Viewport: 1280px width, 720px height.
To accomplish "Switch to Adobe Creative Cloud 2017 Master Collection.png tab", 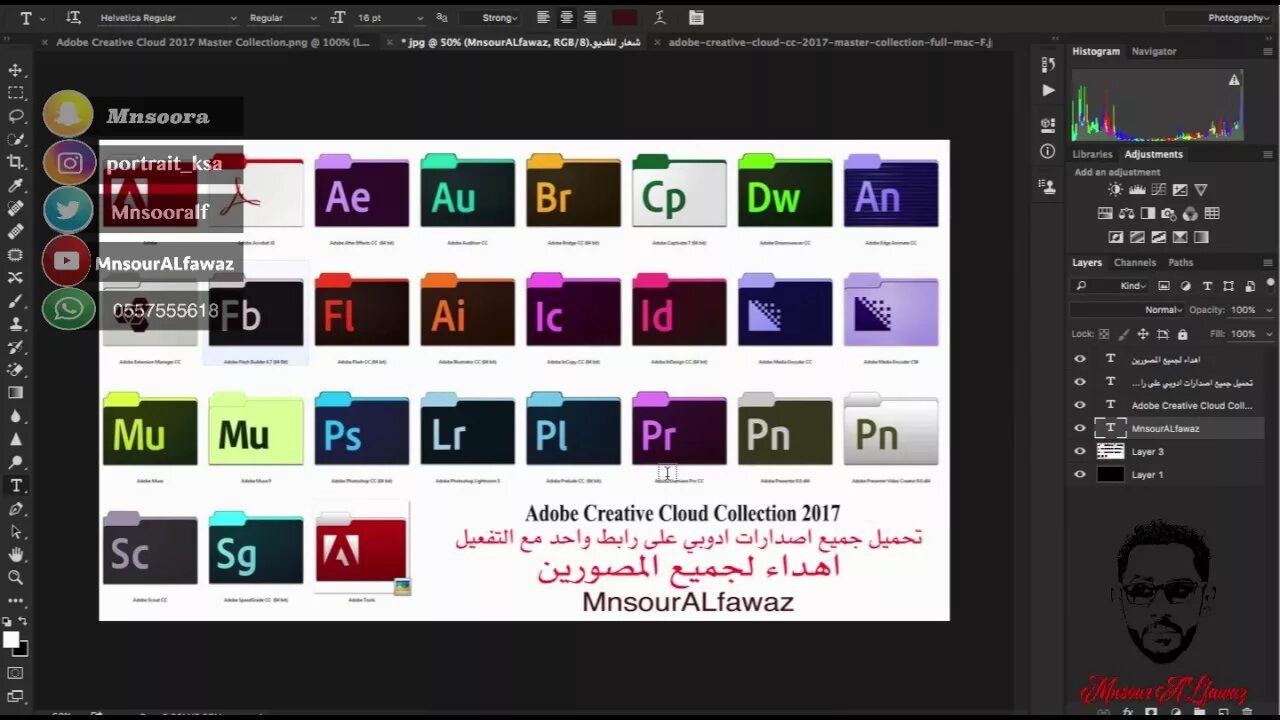I will pos(212,43).
